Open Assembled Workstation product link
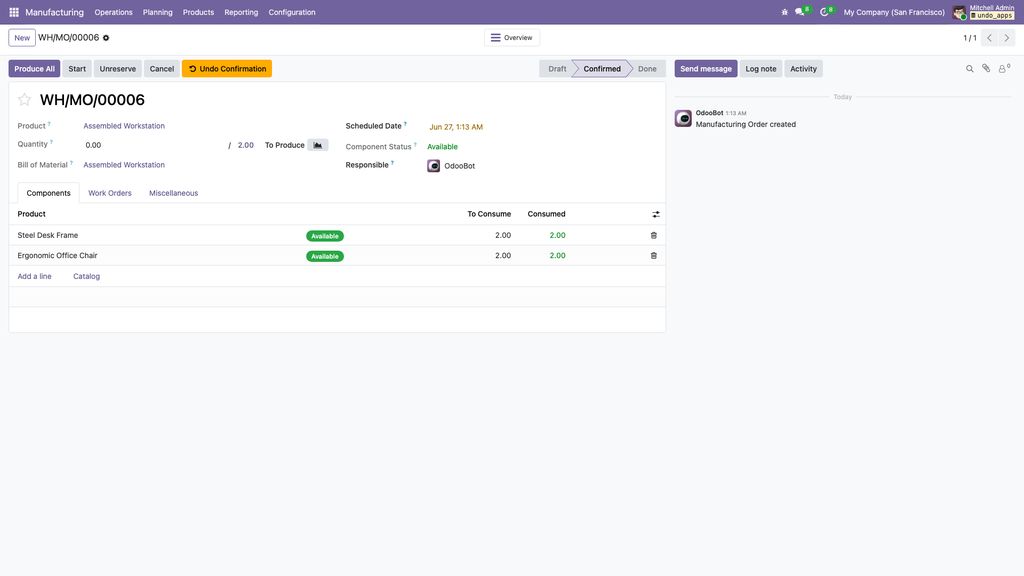The width and height of the screenshot is (1024, 576). click(x=124, y=126)
